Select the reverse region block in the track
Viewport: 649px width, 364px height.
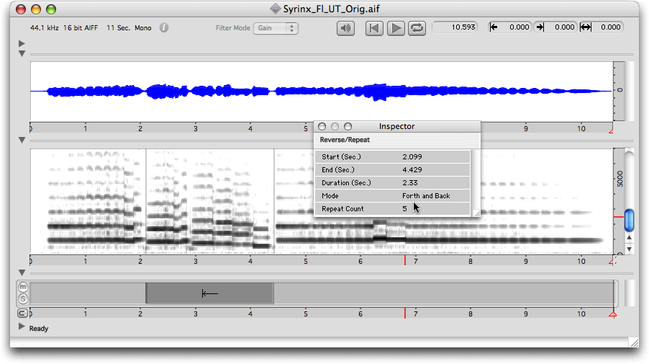[x=209, y=294]
